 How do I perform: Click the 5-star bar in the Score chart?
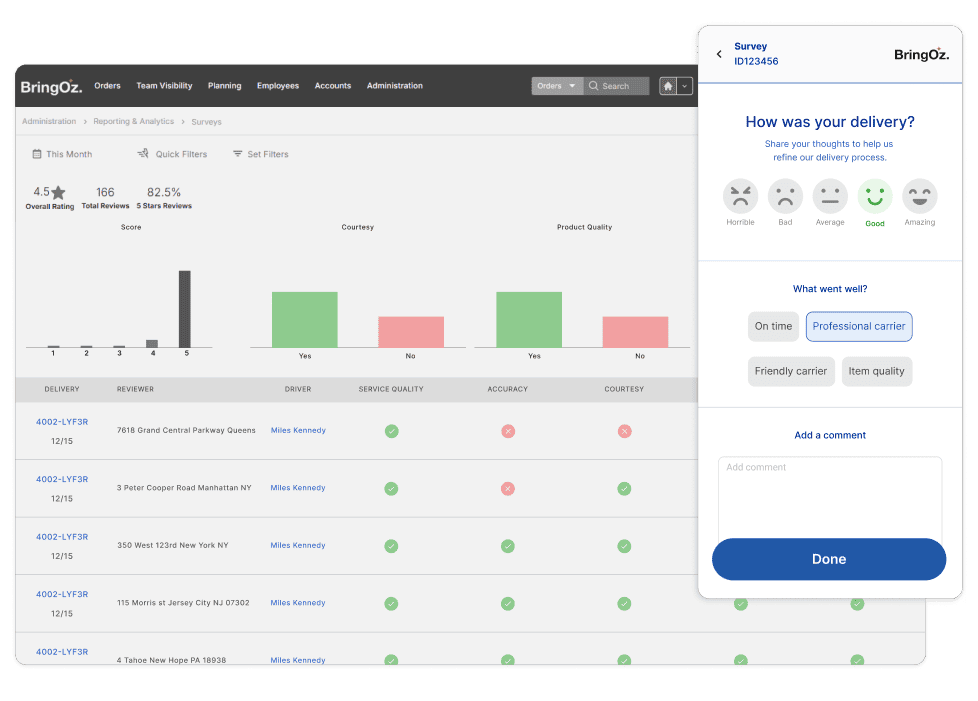[185, 309]
